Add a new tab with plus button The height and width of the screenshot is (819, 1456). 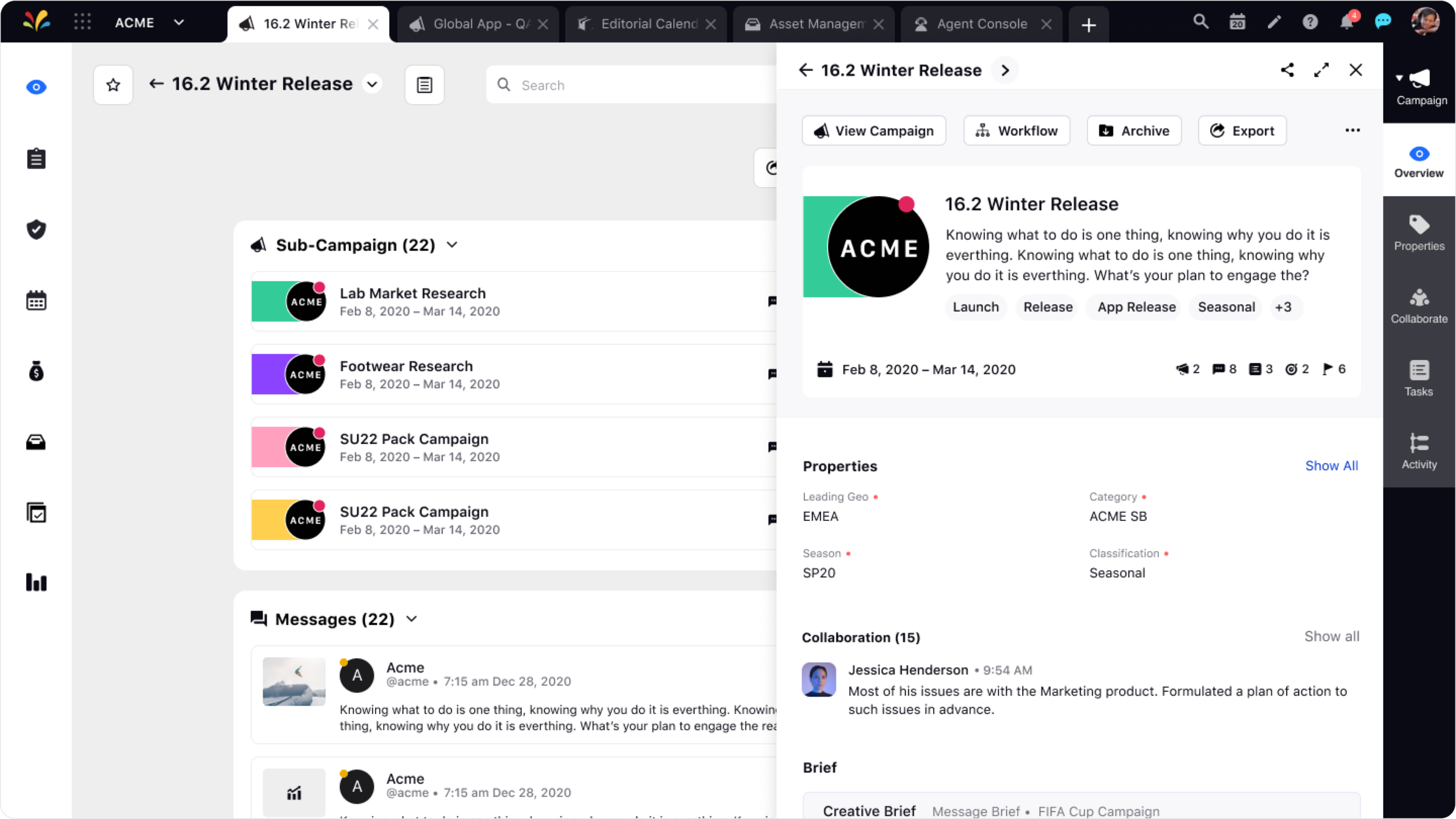tap(1089, 24)
